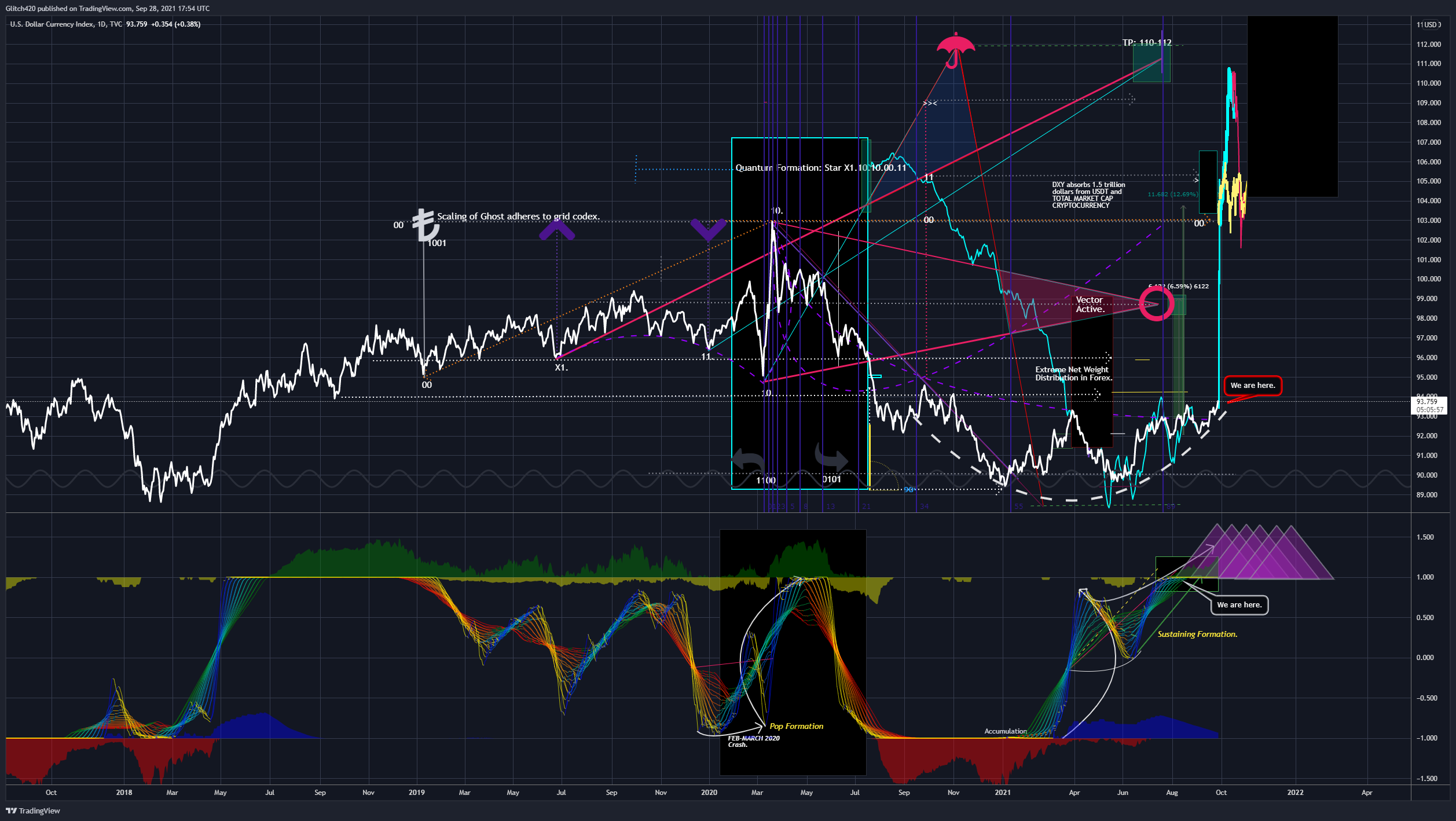This screenshot has width=1456, height=821.
Task: Click the Aug label on the time axis
Action: pos(1172,793)
